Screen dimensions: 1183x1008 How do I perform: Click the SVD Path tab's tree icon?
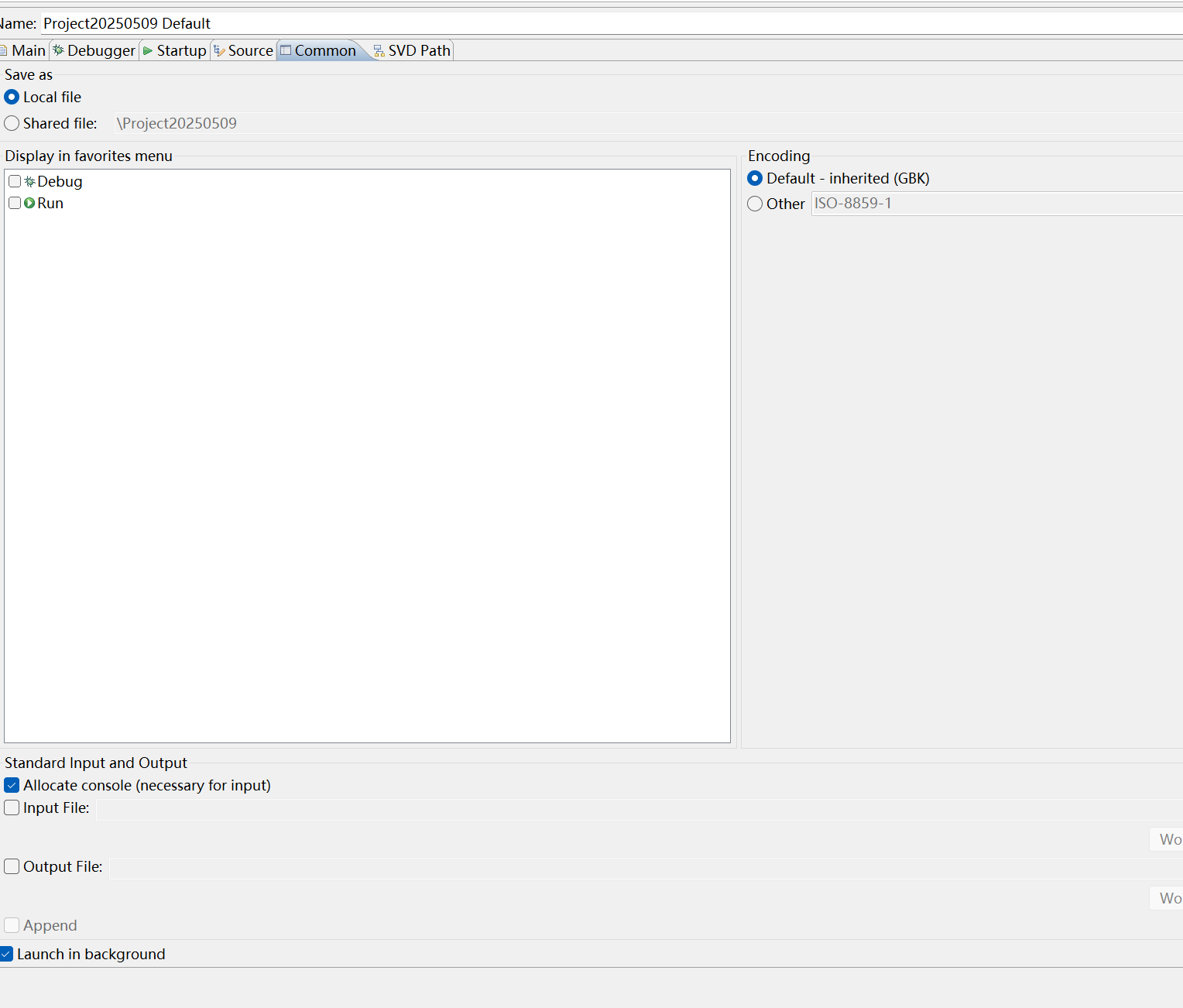378,50
